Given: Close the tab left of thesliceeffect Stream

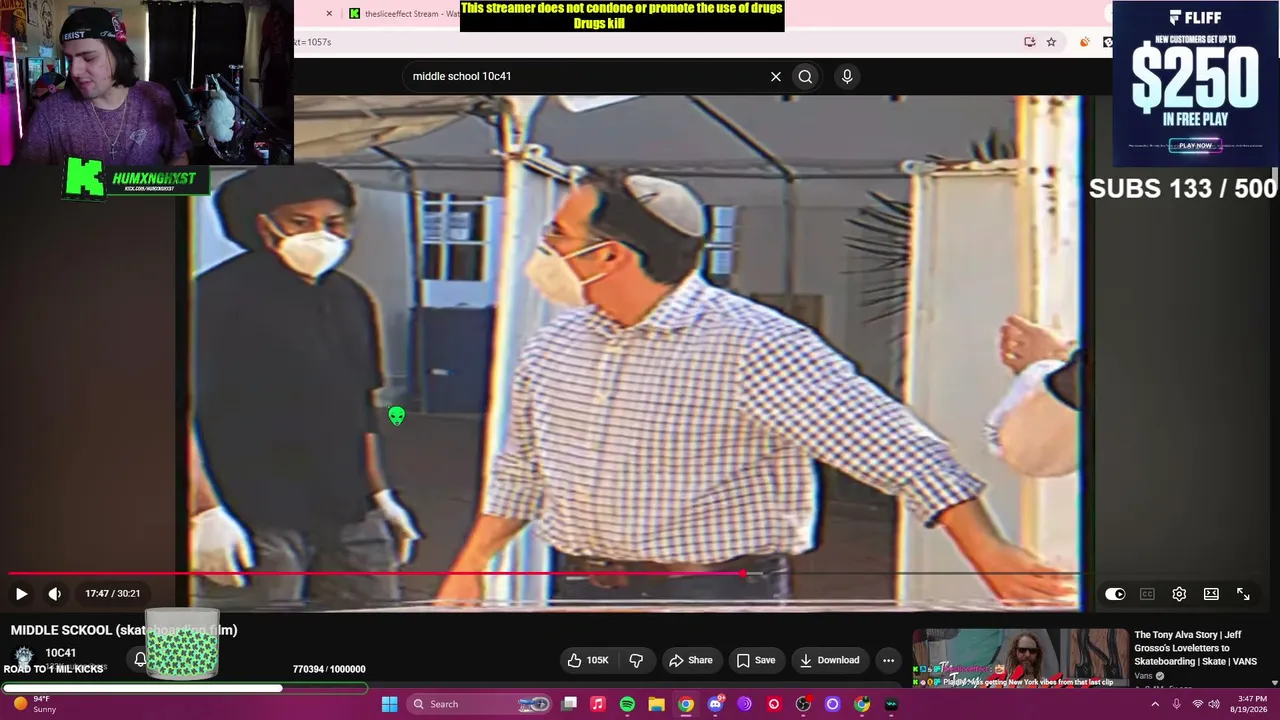Looking at the screenshot, I should 329,14.
